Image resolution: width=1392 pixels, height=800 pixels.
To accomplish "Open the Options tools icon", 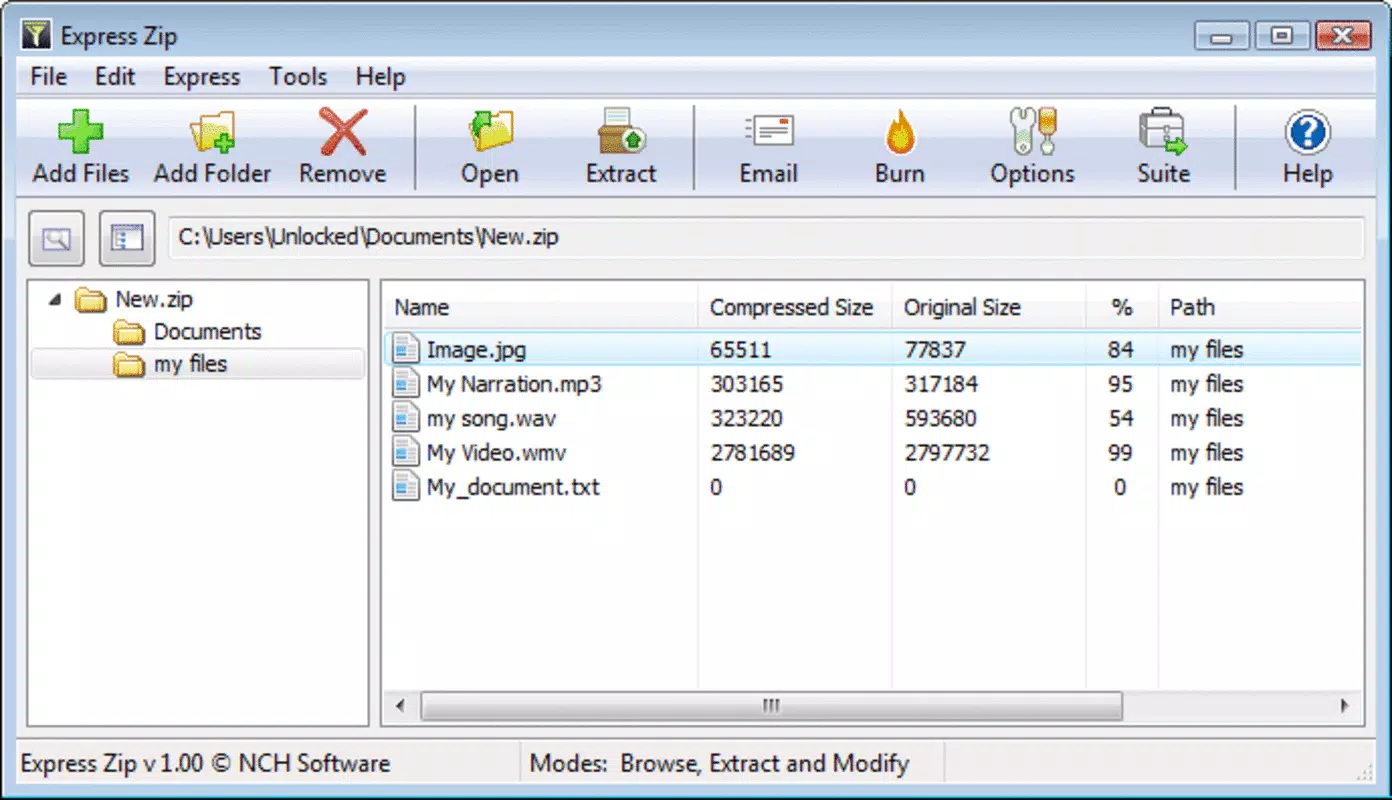I will (x=1032, y=132).
